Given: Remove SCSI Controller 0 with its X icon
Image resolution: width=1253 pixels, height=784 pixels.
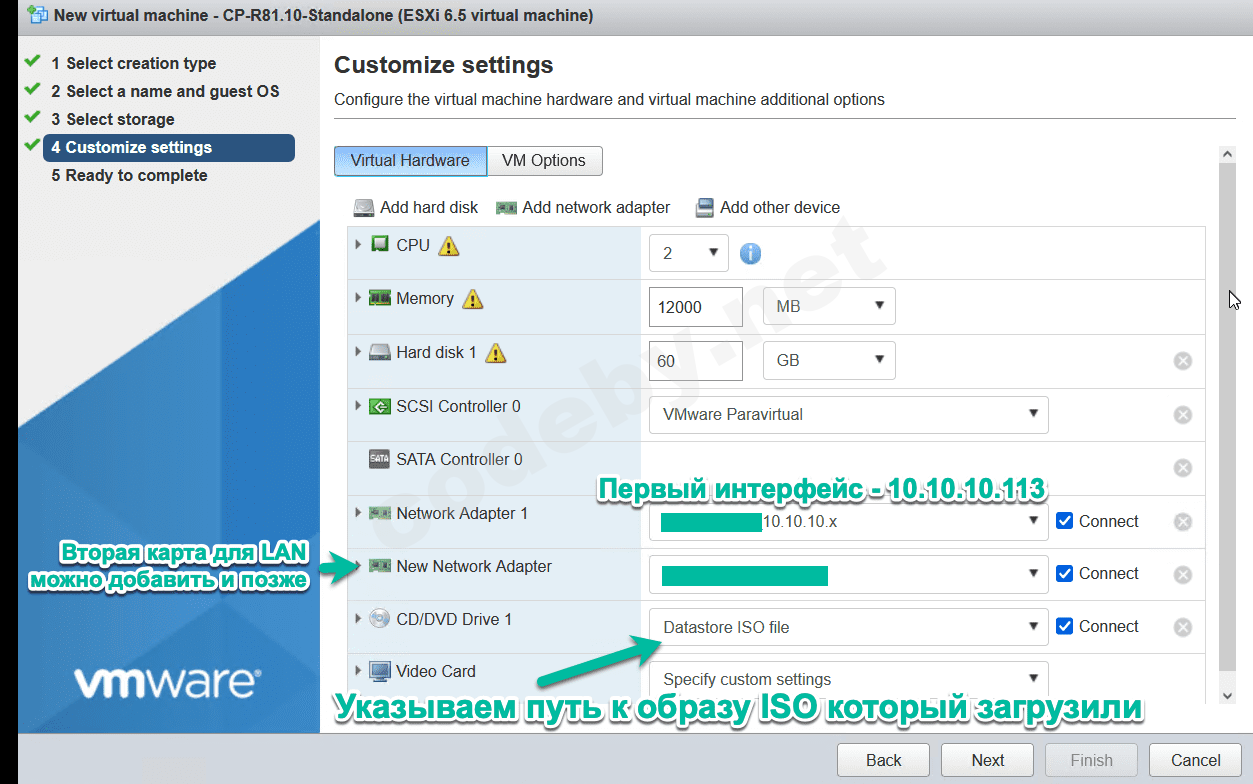Looking at the screenshot, I should coord(1183,415).
